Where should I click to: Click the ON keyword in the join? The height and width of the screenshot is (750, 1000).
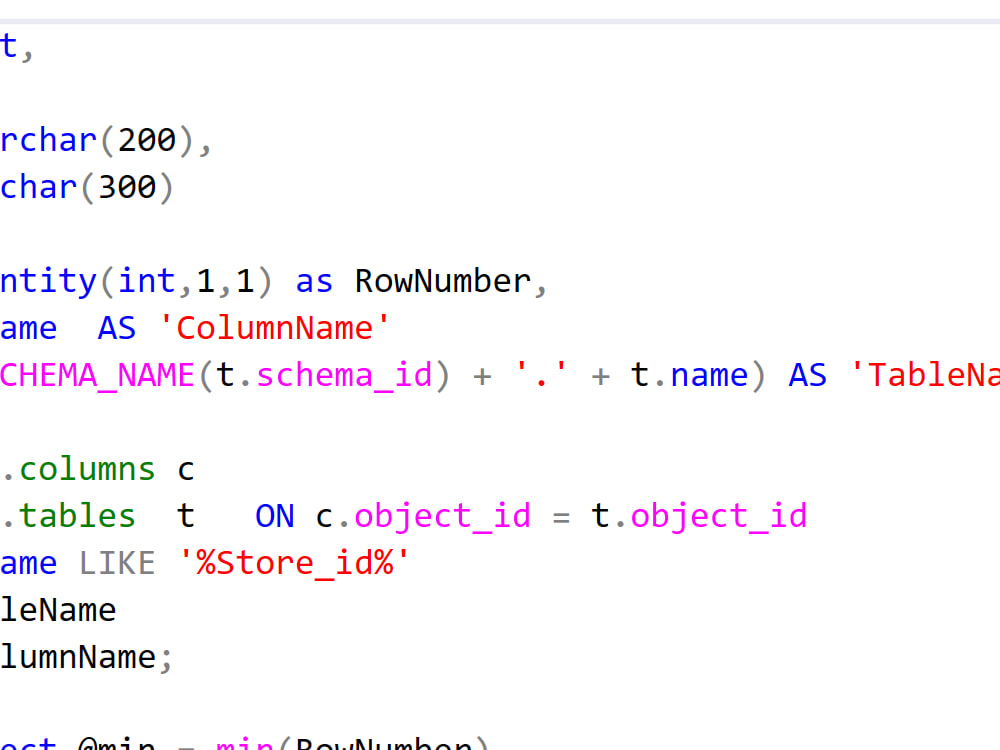click(275, 516)
